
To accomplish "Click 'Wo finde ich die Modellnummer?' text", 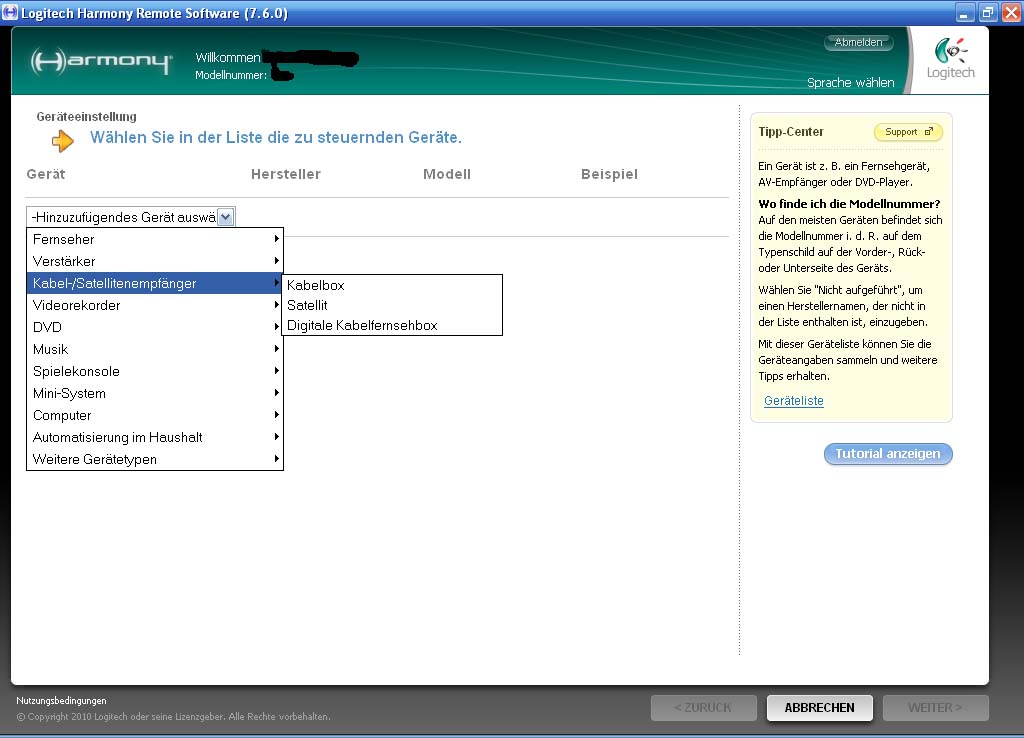I will coord(849,204).
